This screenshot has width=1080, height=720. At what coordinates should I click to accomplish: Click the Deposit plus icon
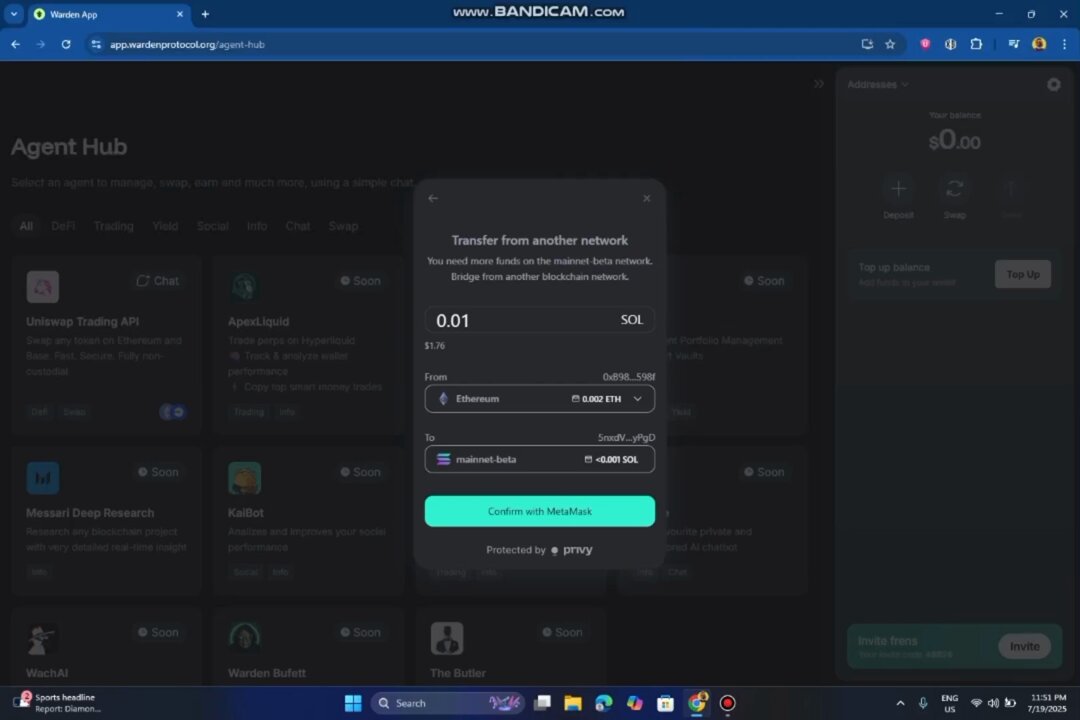[x=898, y=189]
